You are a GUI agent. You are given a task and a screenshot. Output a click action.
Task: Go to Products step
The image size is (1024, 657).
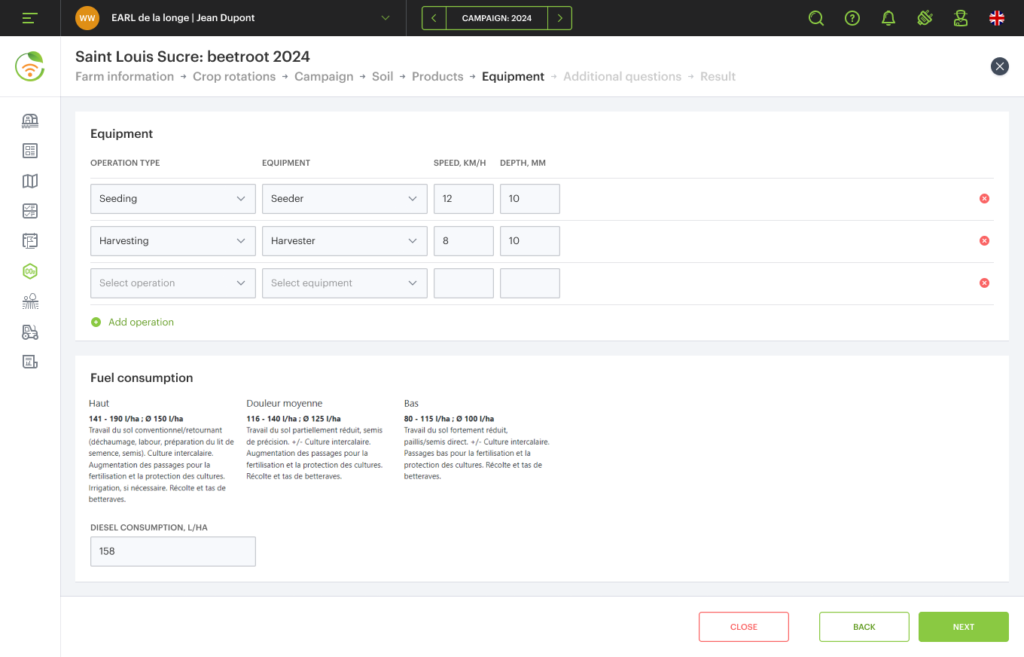438,76
